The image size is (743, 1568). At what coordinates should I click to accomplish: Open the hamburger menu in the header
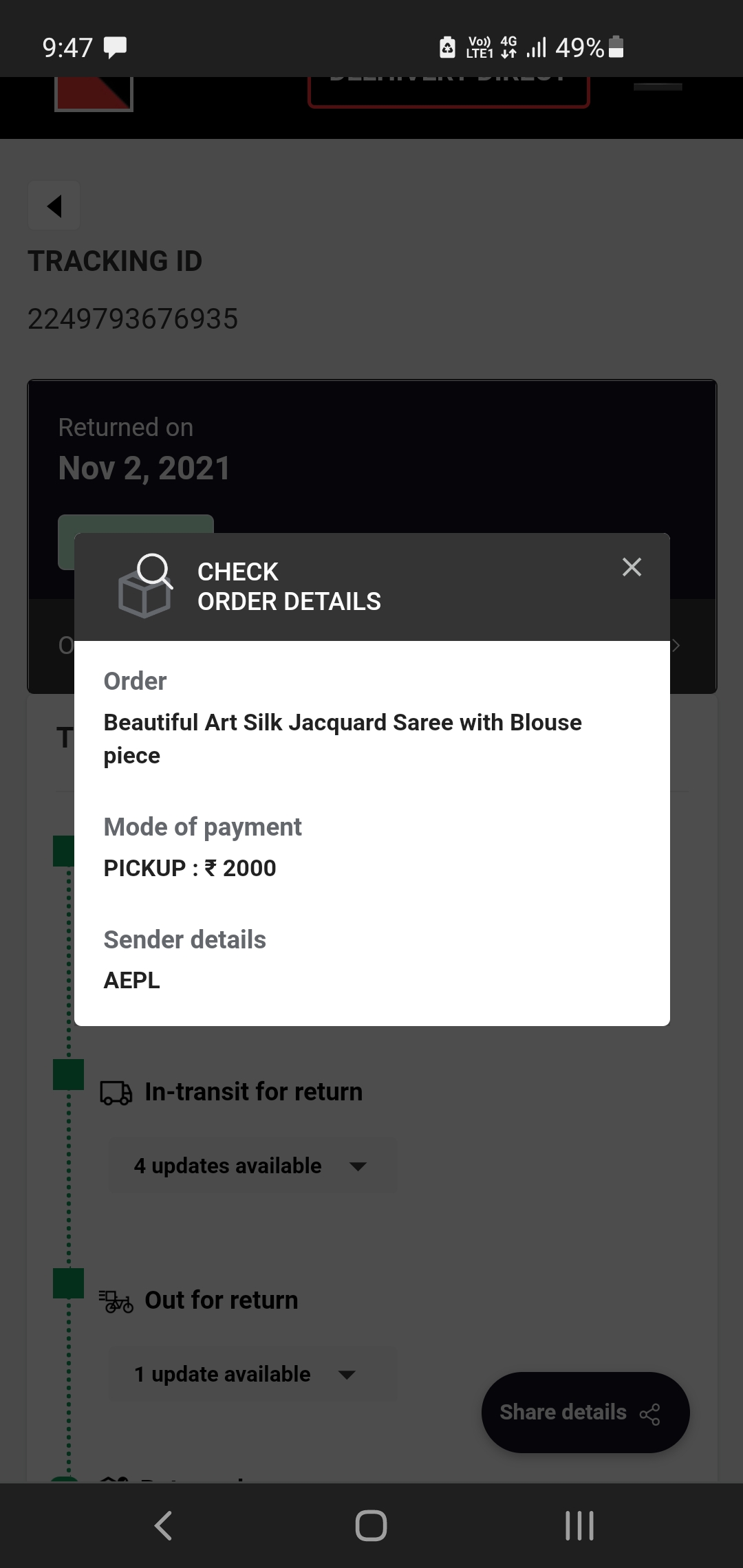[658, 87]
